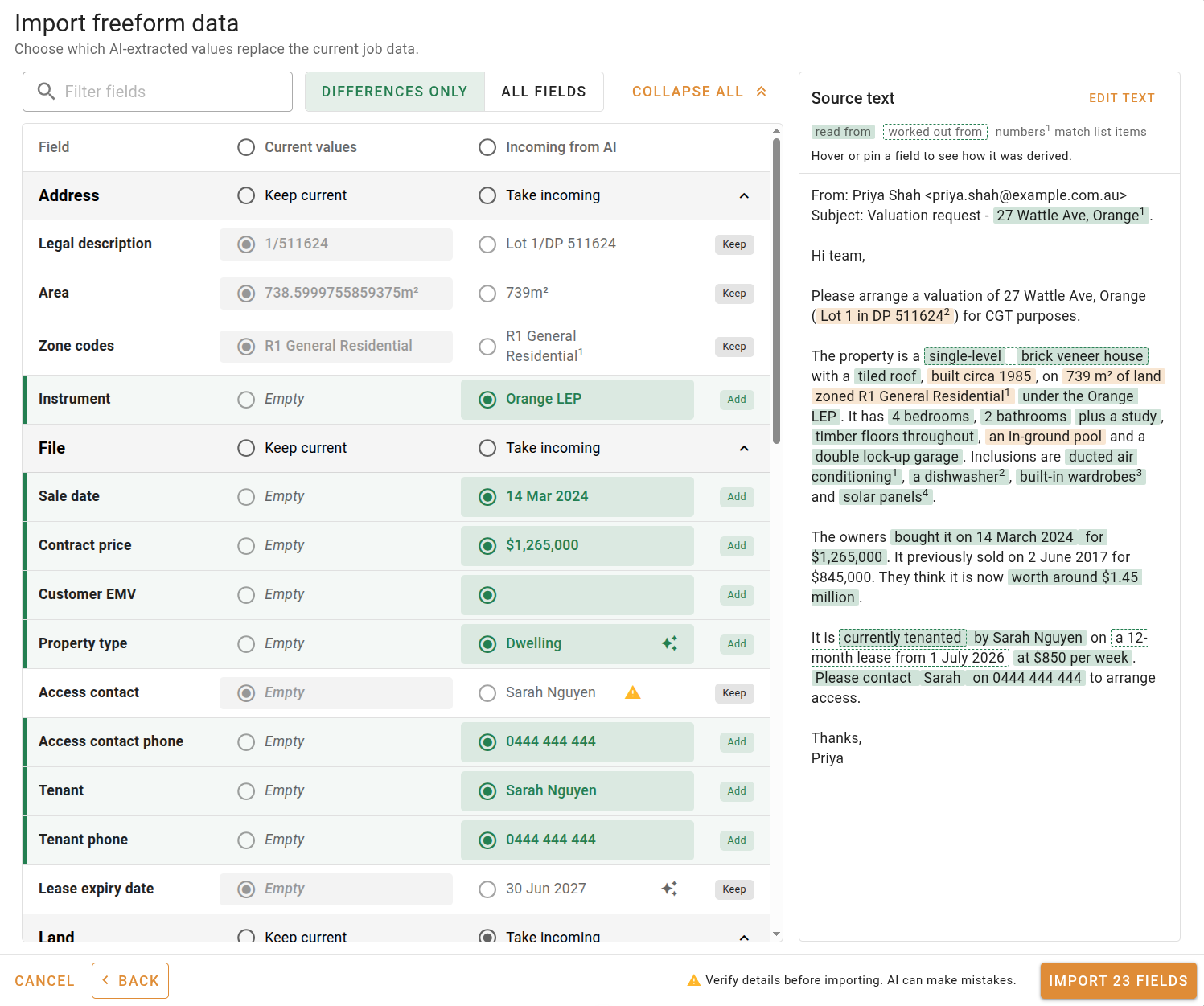Screen dimensions: 1204x1006
Task: Choose Keep current for the Address section
Action: (246, 195)
